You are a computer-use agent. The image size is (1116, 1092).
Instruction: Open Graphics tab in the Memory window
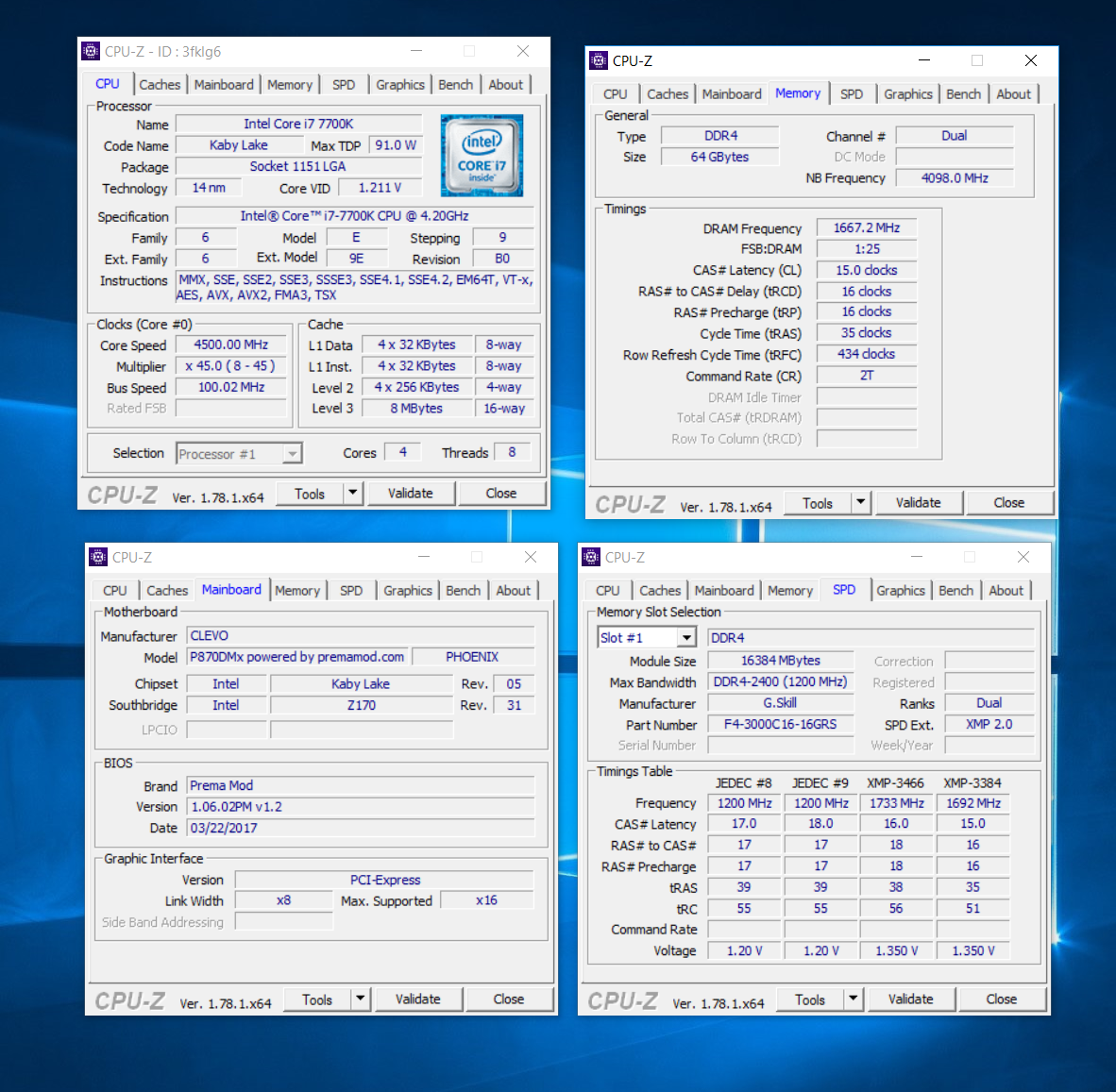click(908, 93)
